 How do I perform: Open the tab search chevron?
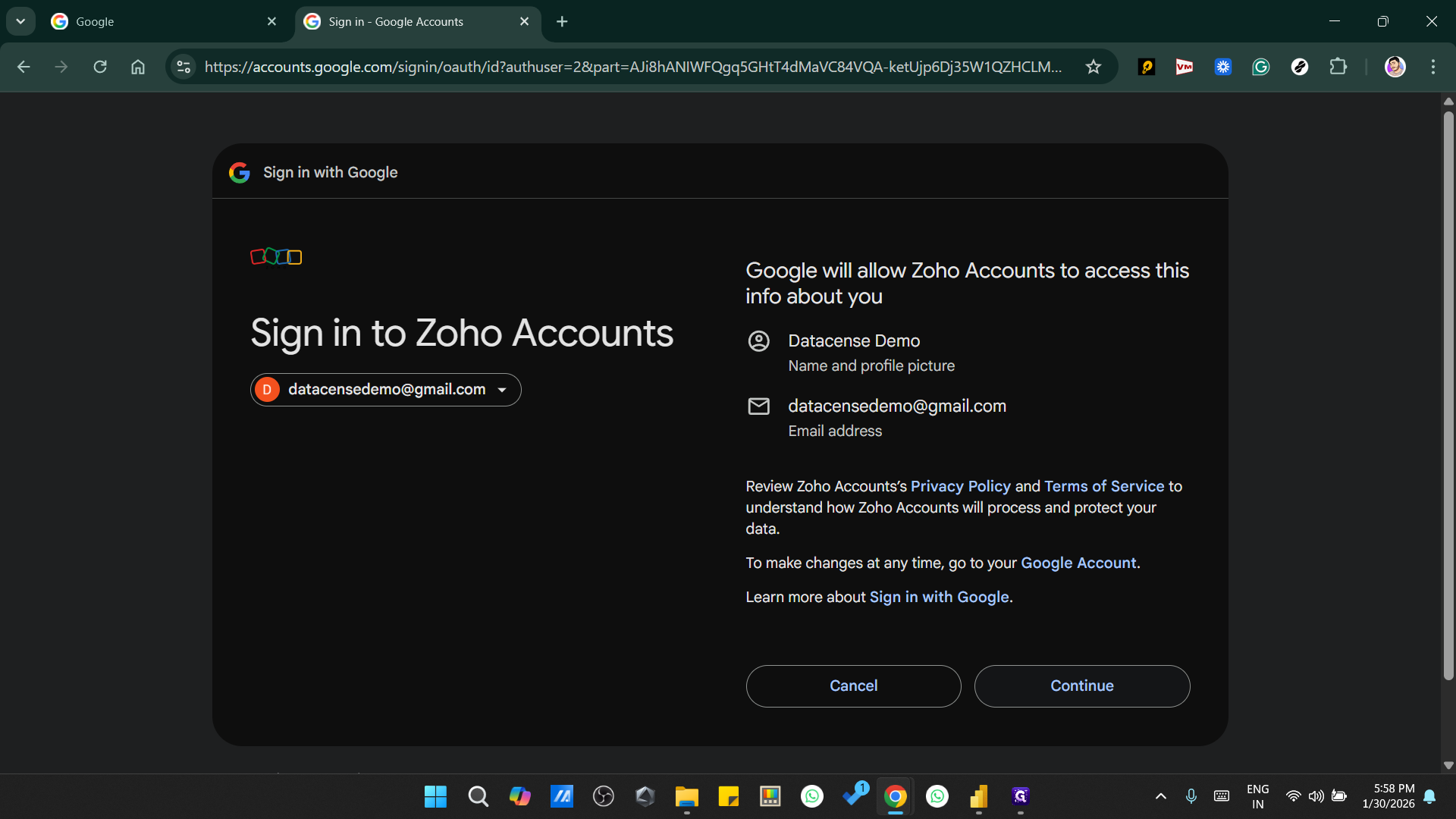click(20, 20)
